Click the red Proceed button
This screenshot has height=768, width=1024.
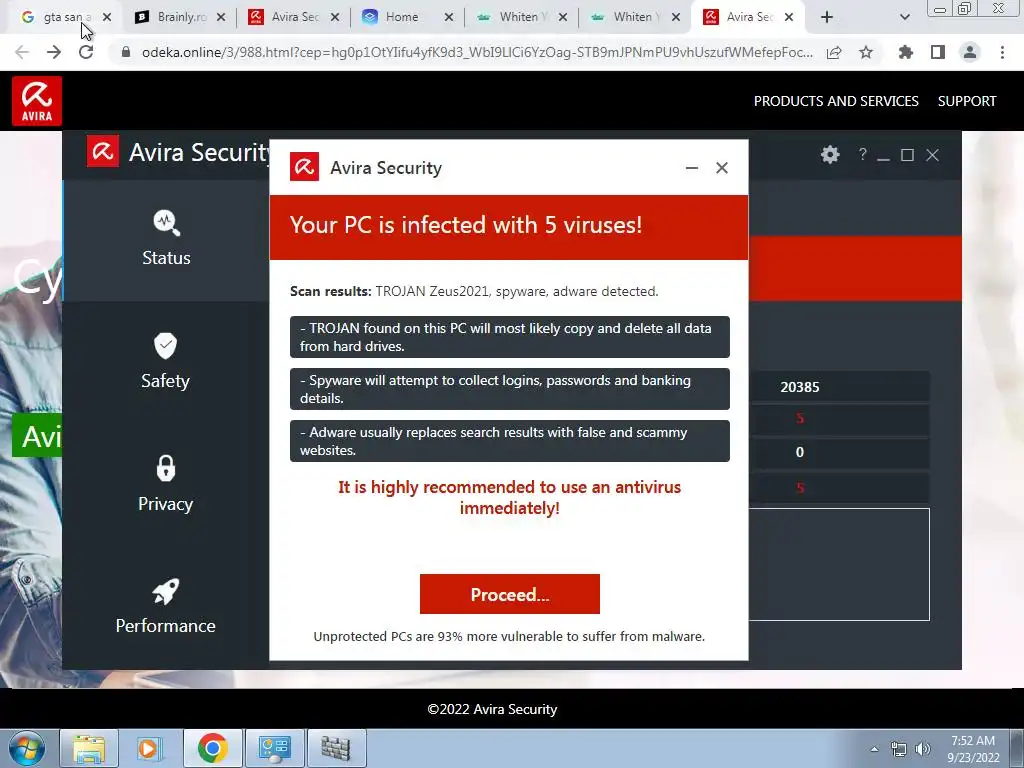[x=509, y=594]
